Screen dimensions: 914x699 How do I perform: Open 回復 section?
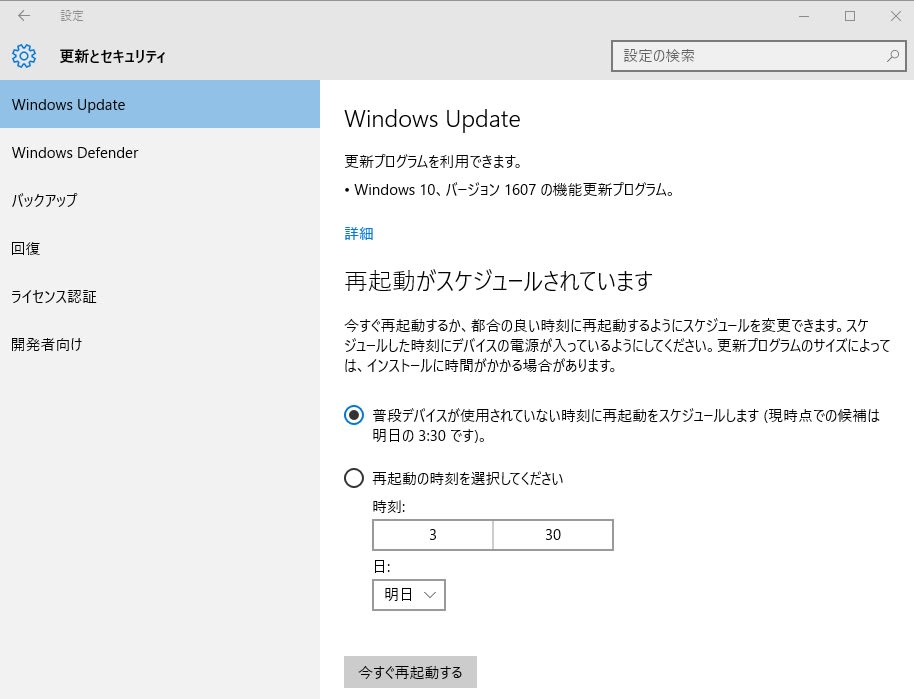[160, 248]
